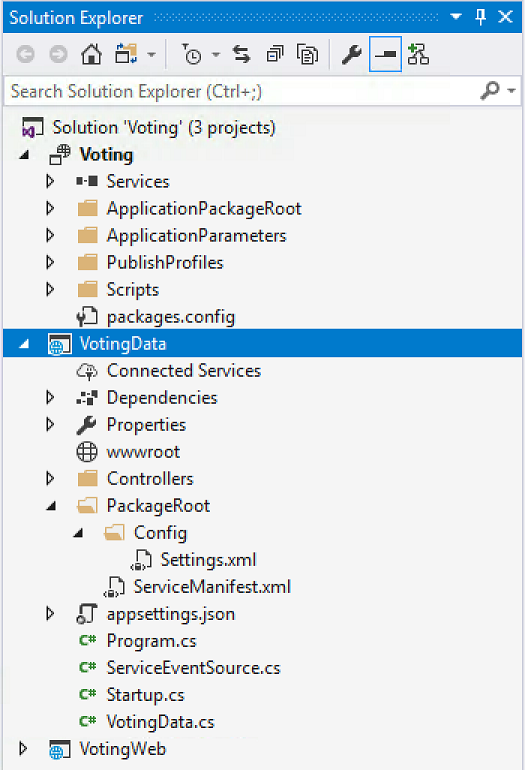
Task: Select the Startup.cs file
Action: [x=145, y=695]
